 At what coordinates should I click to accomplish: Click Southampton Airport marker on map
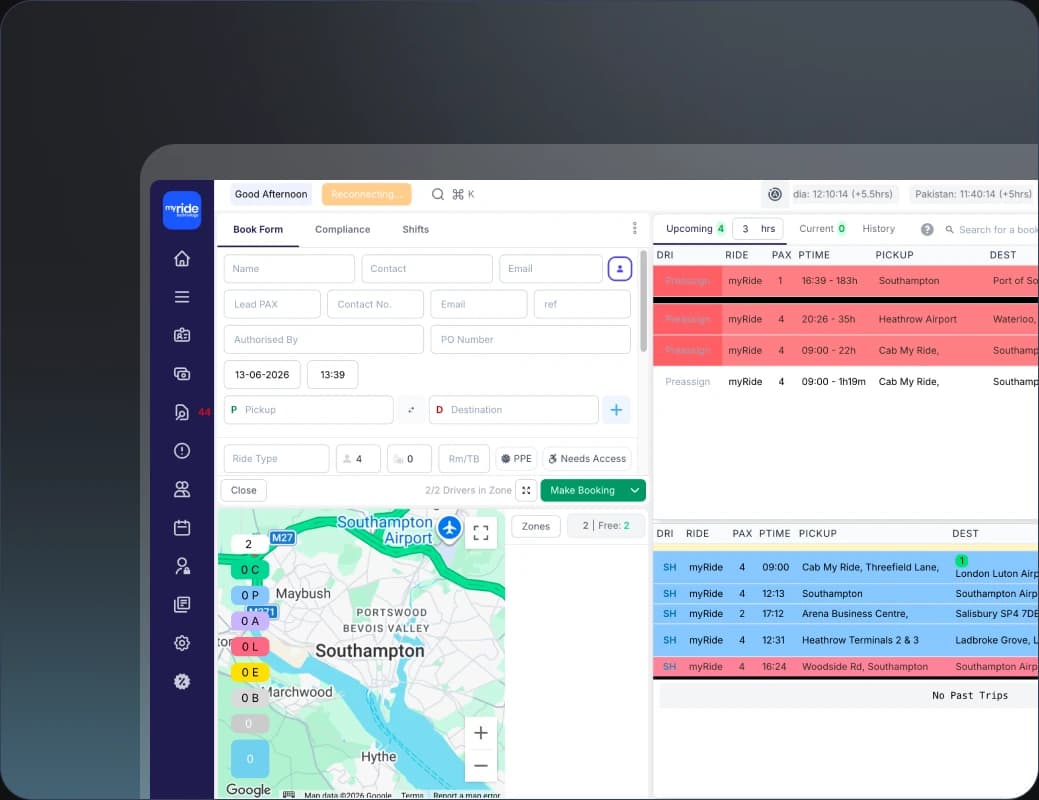pos(450,528)
